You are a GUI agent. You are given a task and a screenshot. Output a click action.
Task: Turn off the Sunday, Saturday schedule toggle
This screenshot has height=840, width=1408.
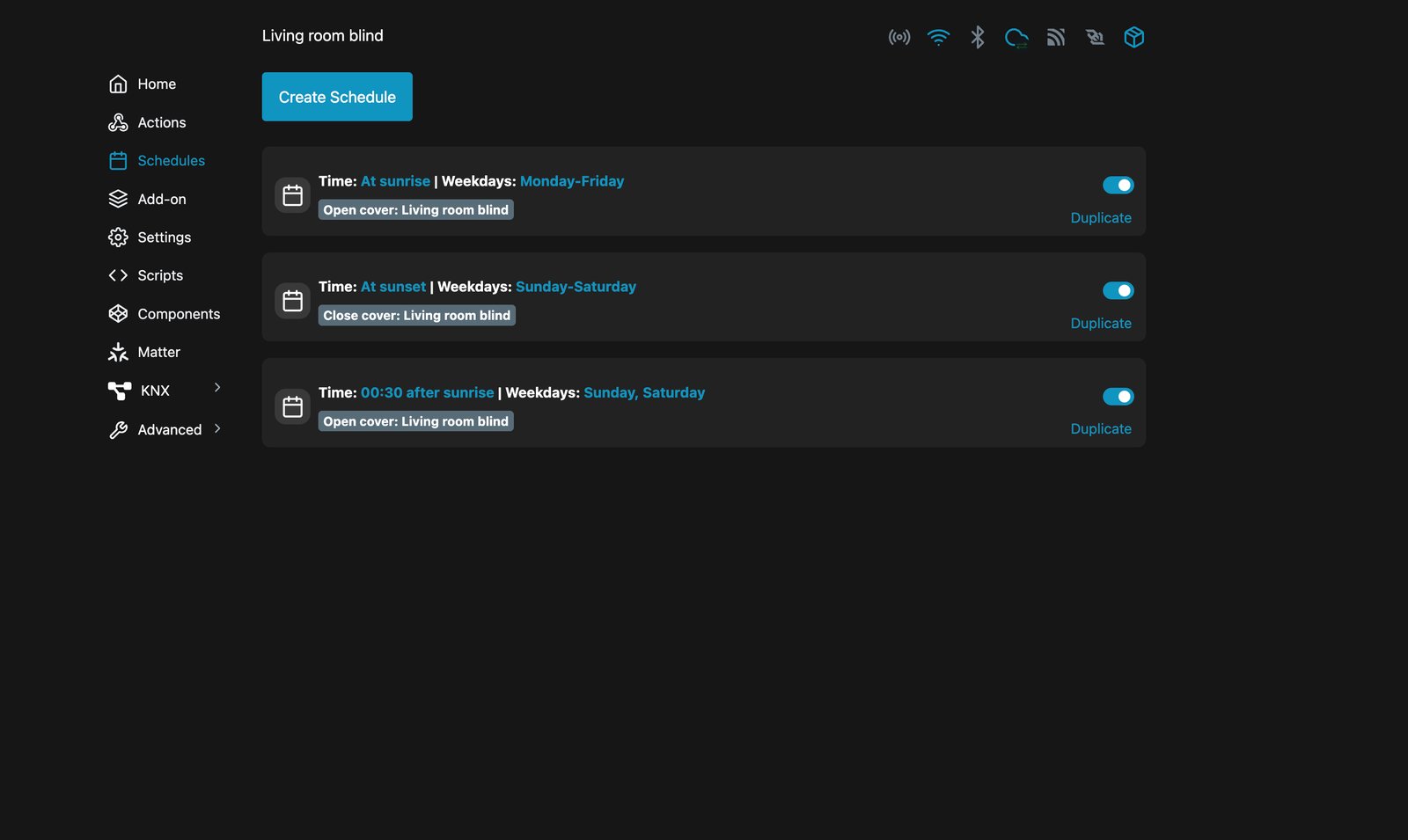(1118, 397)
